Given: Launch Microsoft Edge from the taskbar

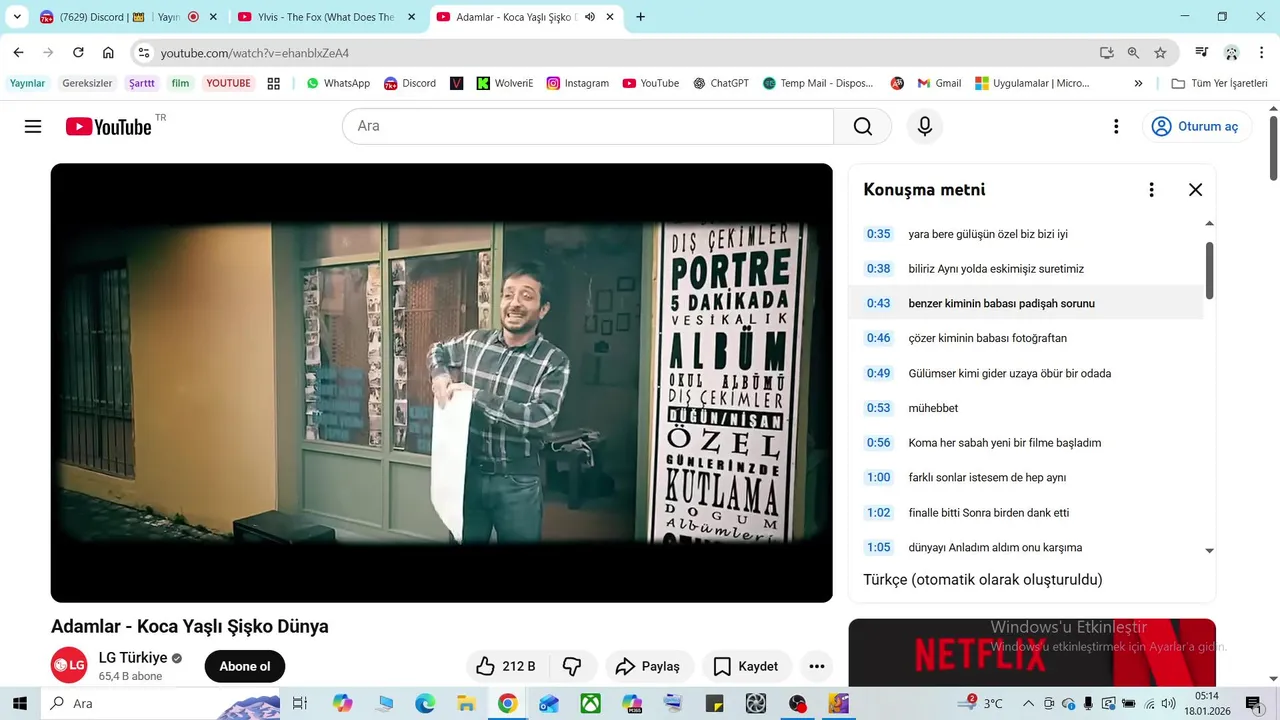Looking at the screenshot, I should tap(425, 703).
